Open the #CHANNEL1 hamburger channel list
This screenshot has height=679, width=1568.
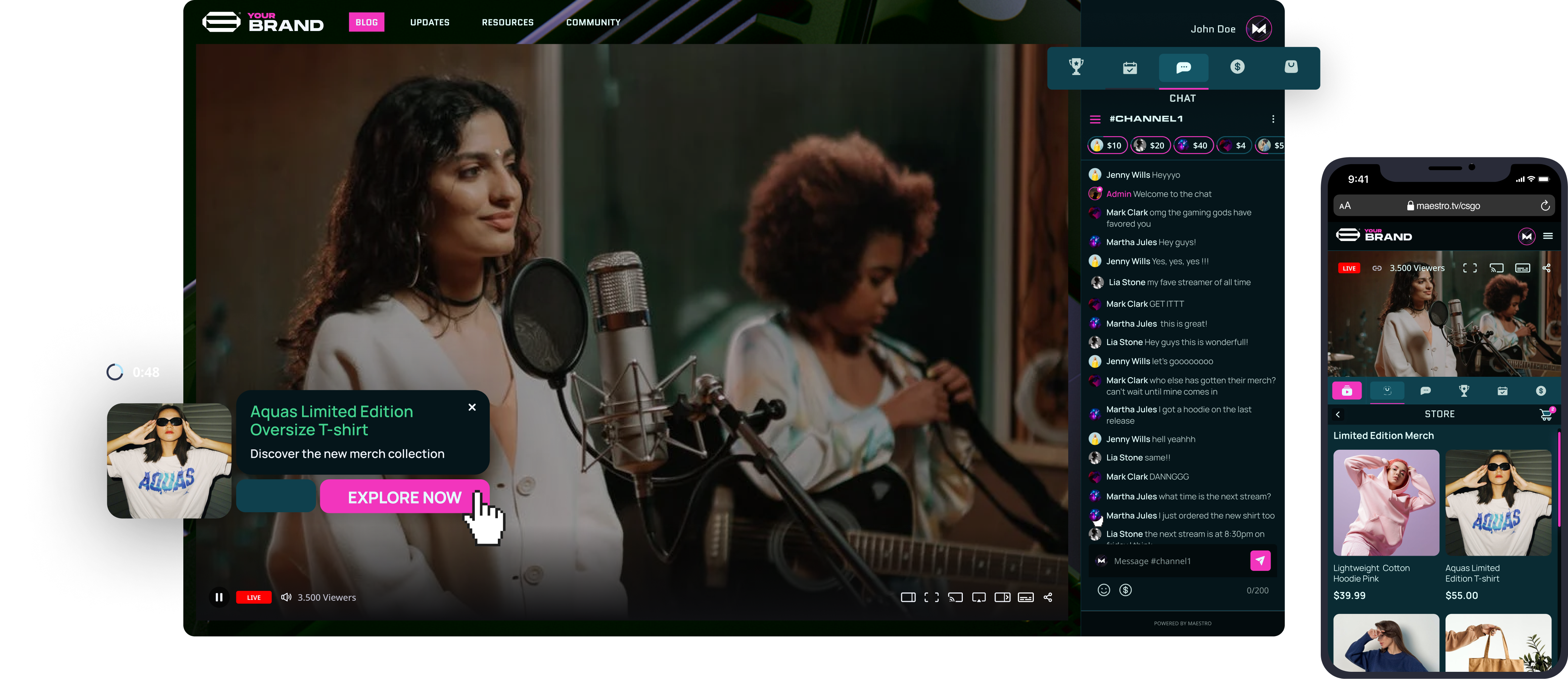tap(1095, 120)
